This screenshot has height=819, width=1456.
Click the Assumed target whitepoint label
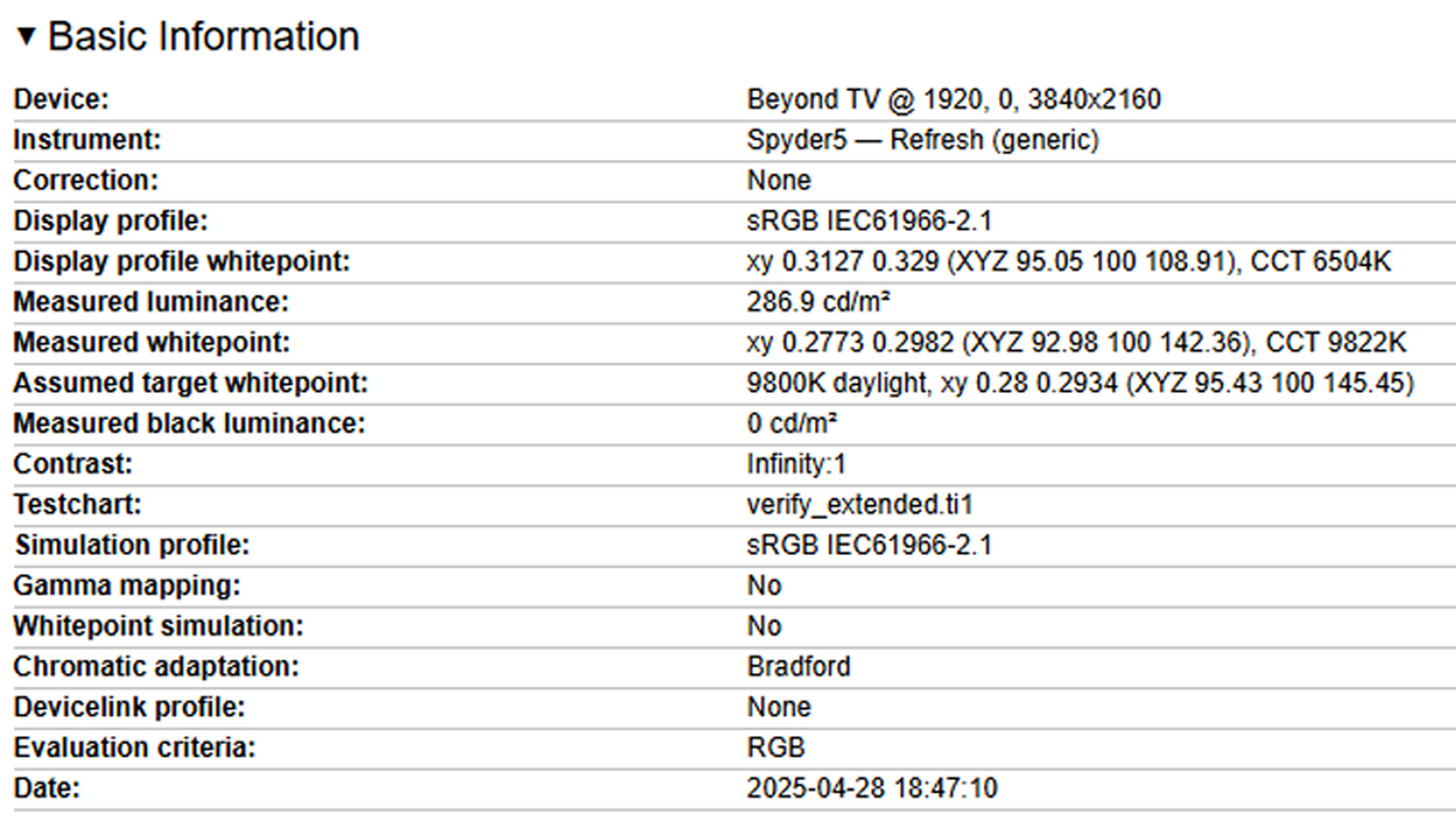(x=190, y=383)
